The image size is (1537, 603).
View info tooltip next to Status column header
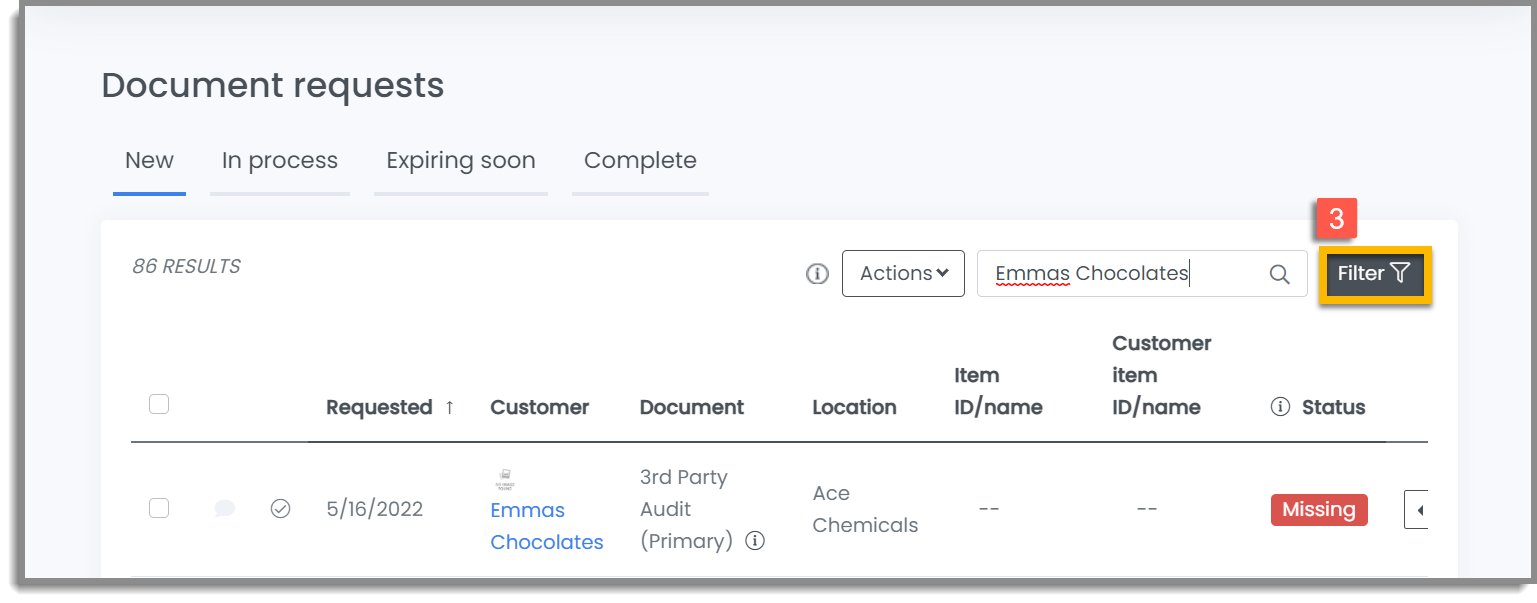pos(1281,407)
